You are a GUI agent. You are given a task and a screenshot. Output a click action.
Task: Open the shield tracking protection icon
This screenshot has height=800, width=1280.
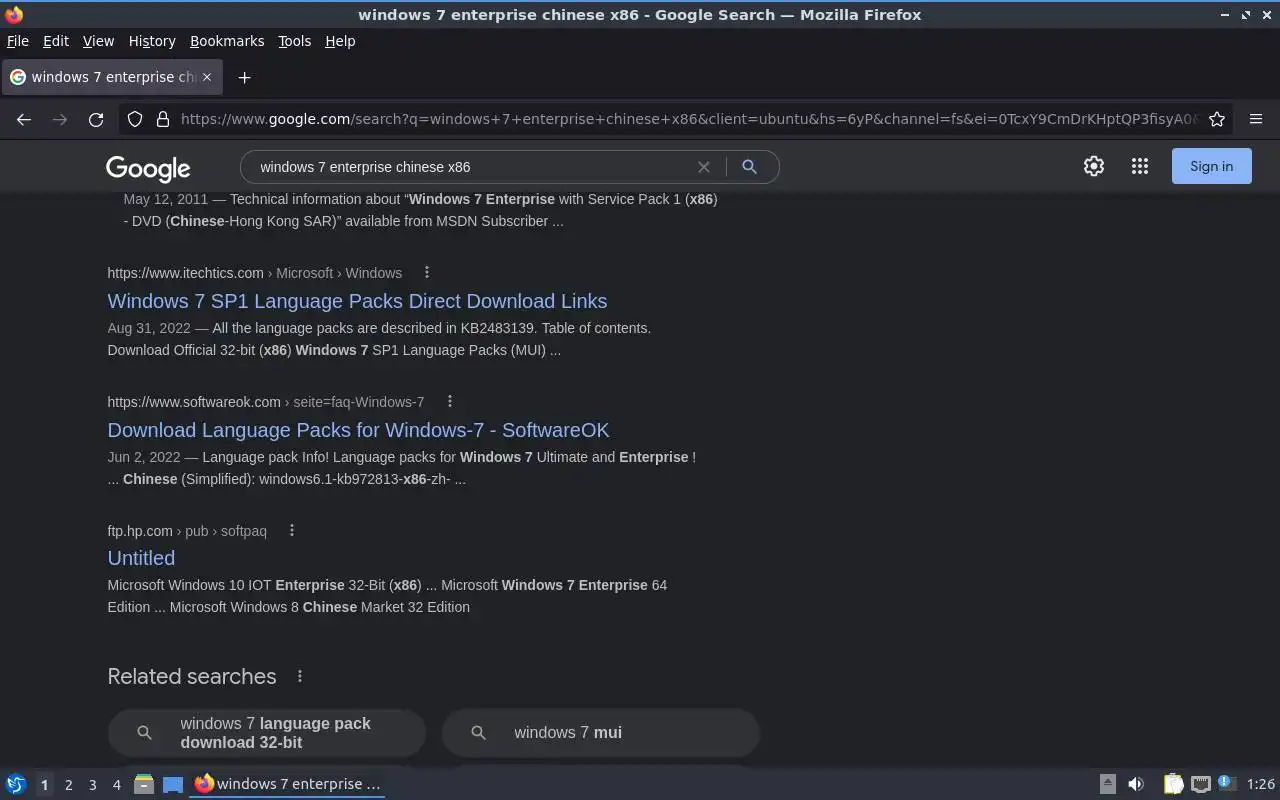tap(135, 119)
